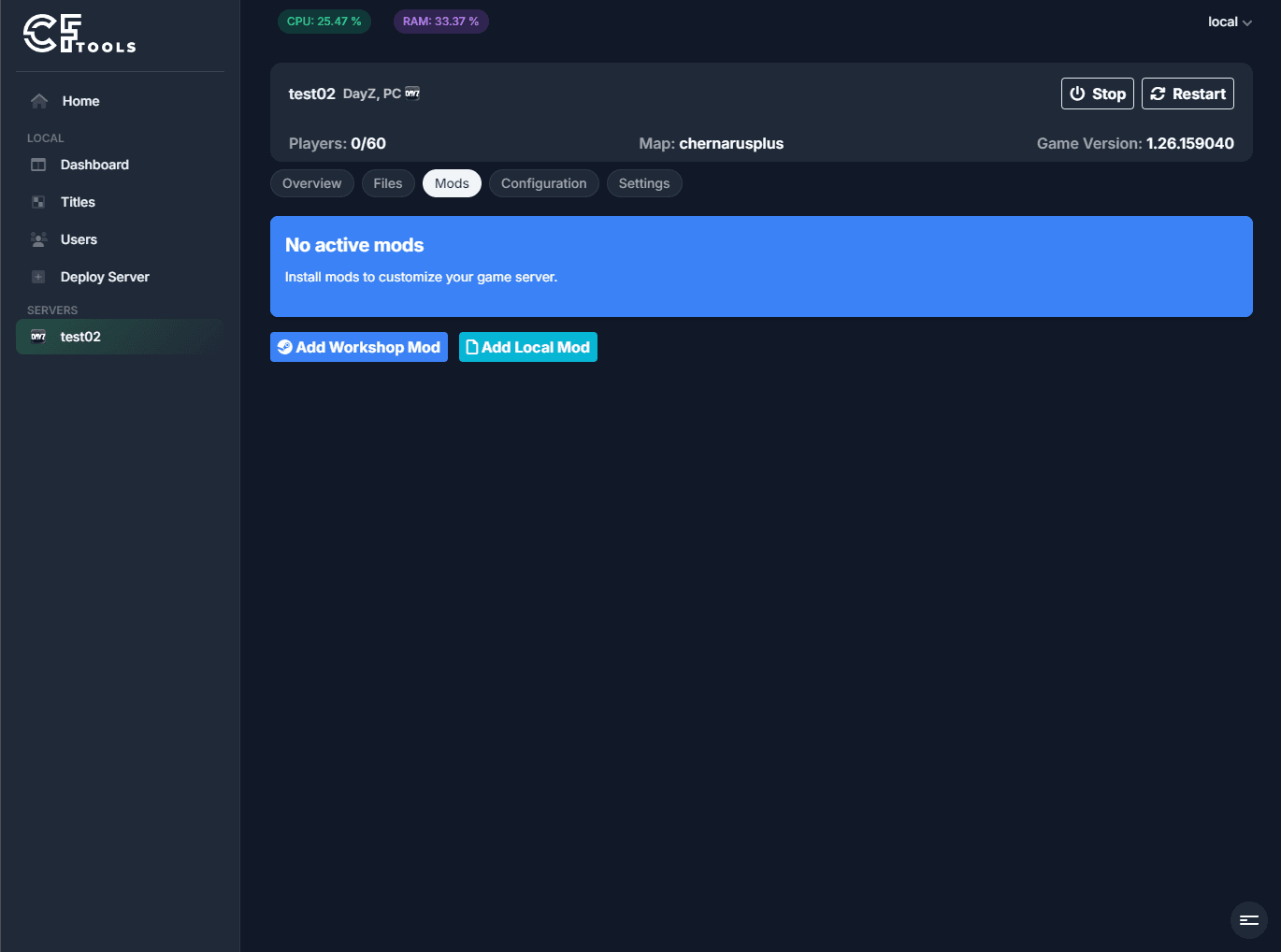Select test02 server in sidebar
1281x952 pixels.
coord(120,337)
